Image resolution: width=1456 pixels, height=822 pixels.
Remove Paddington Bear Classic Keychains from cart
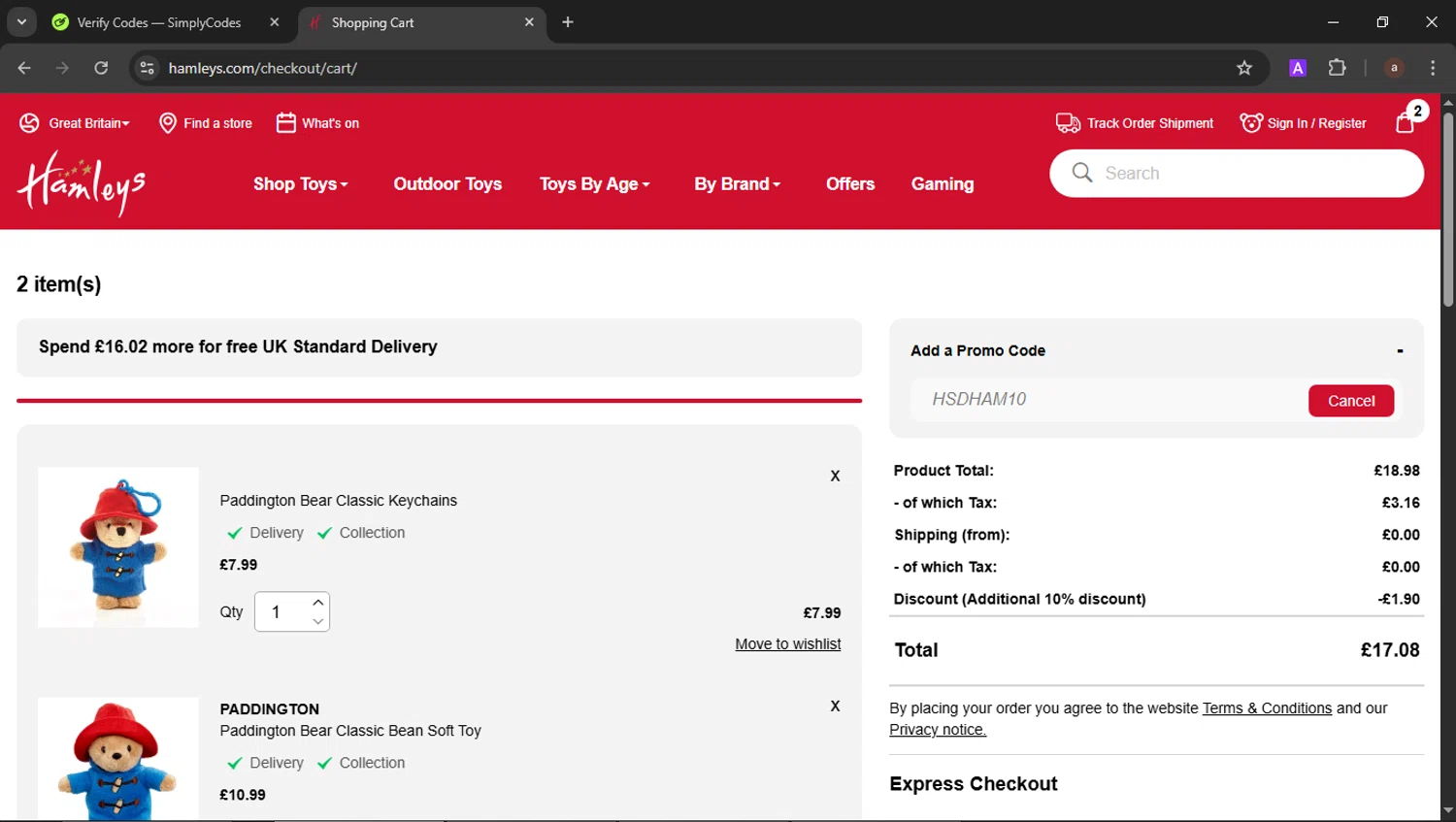coord(835,476)
